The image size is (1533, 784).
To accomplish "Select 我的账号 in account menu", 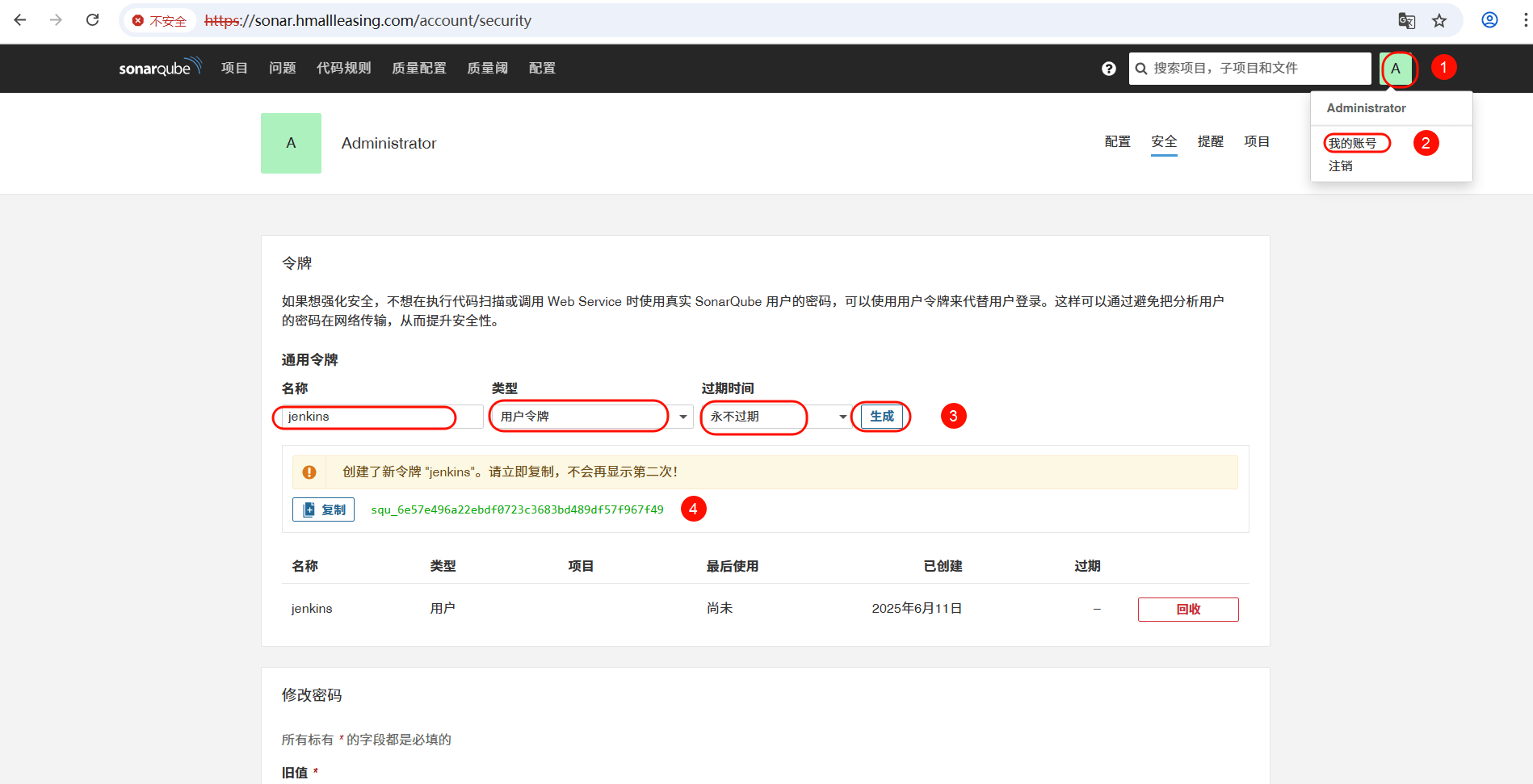I will pos(1352,143).
